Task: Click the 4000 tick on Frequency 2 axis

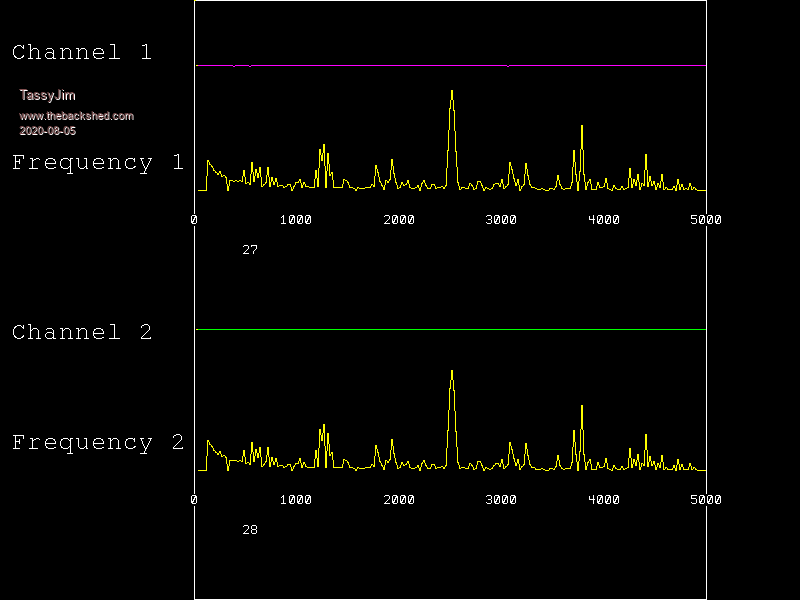Action: pos(603,500)
